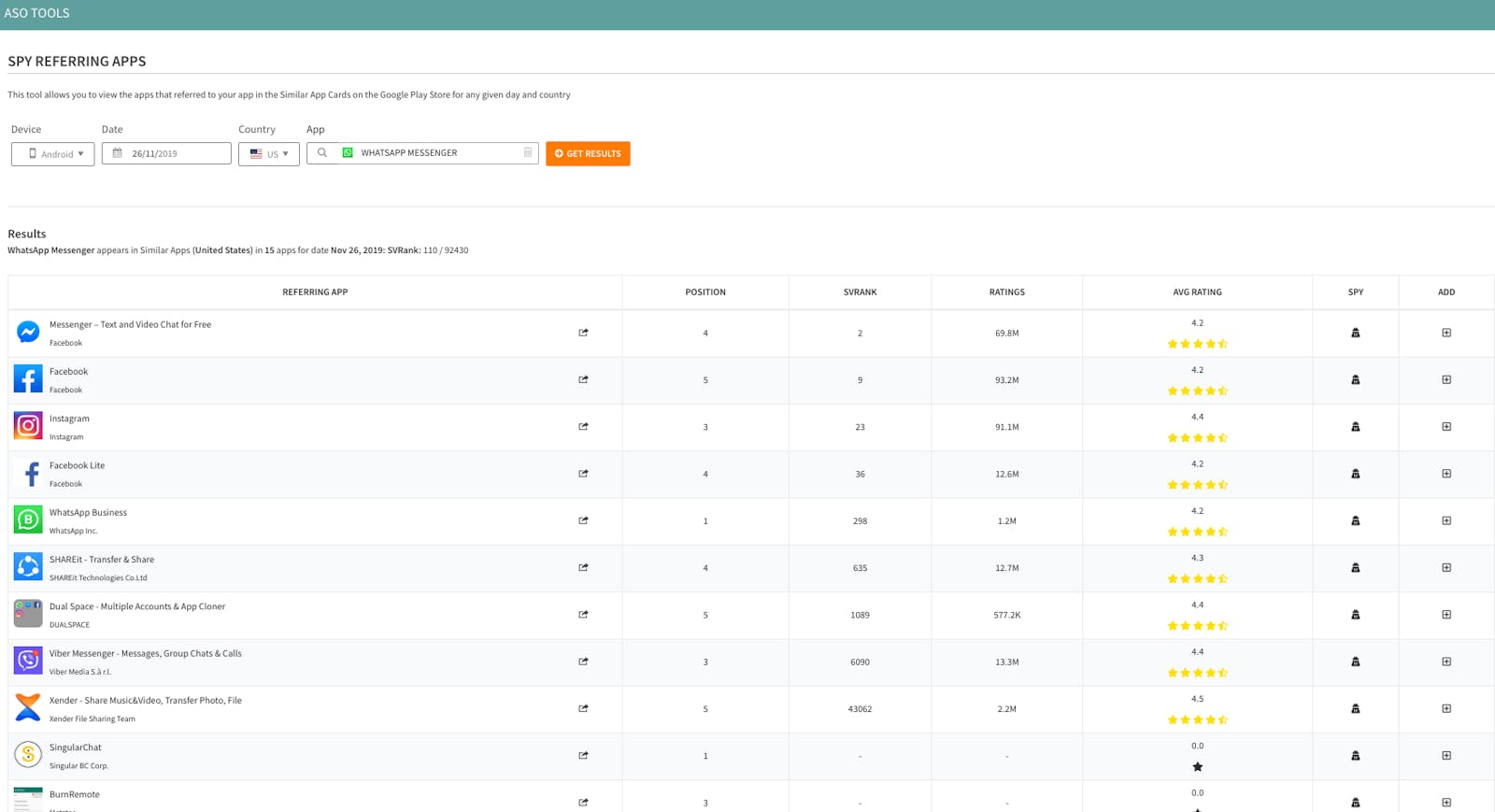Add SingularChat with plus icon
Viewport: 1495px width, 812px height.
pyautogui.click(x=1446, y=755)
